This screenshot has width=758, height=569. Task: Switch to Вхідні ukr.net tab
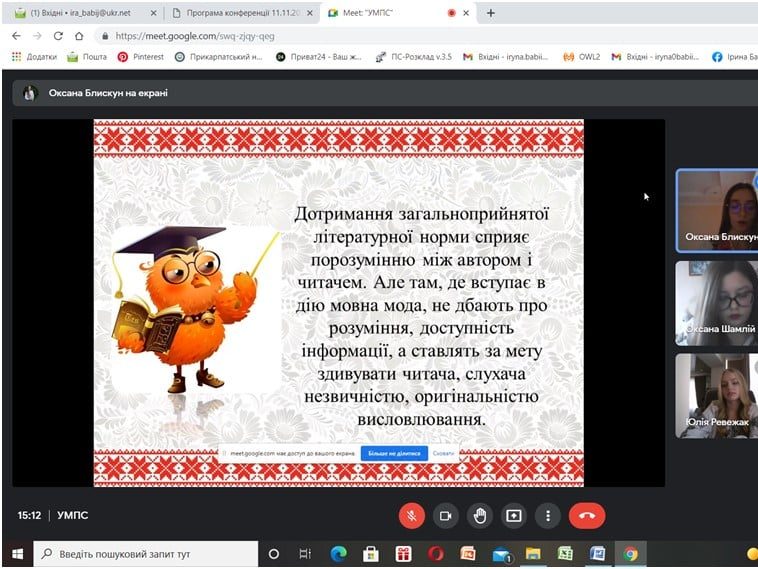[x=85, y=13]
